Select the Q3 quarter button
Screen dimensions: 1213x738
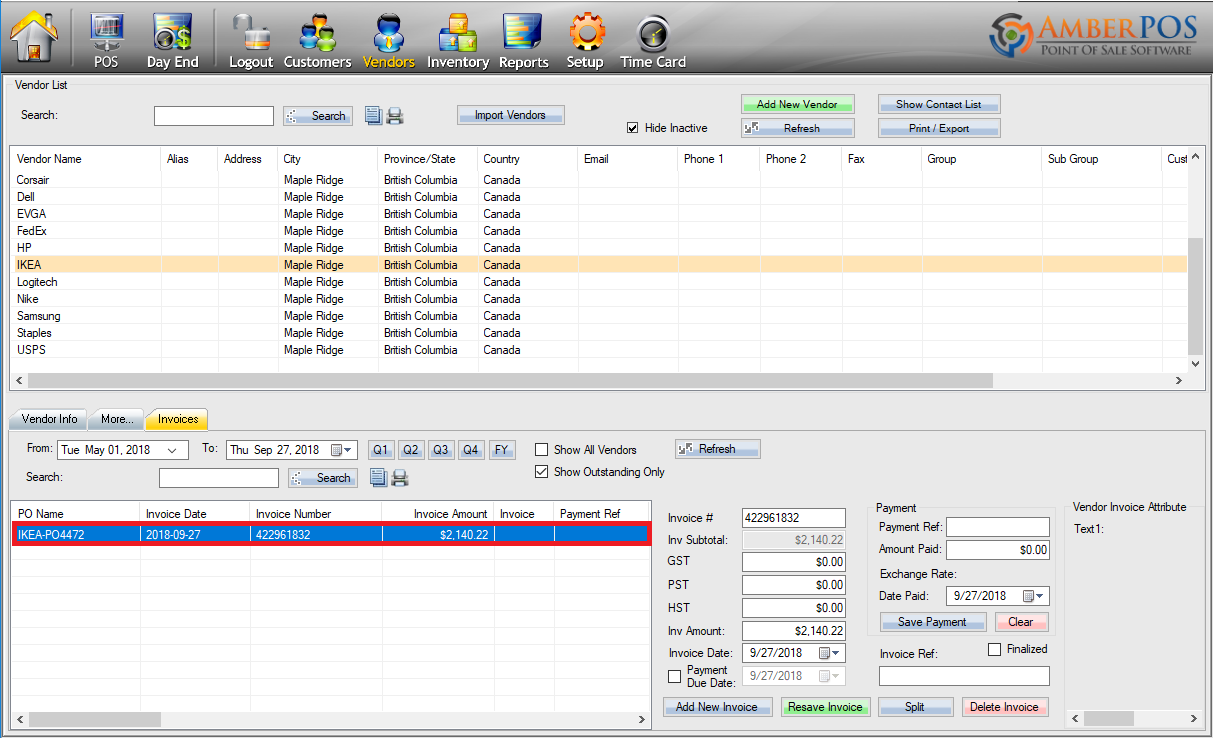(441, 450)
